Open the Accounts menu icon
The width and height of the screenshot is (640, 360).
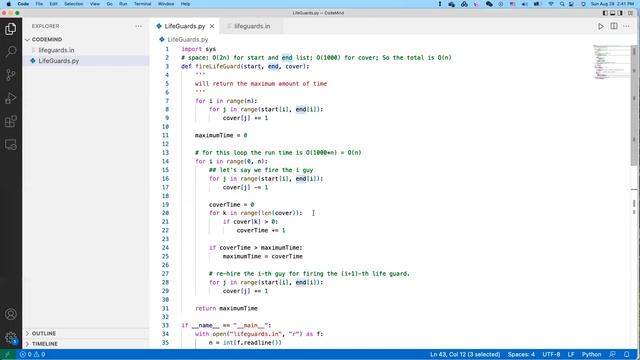click(x=11, y=314)
